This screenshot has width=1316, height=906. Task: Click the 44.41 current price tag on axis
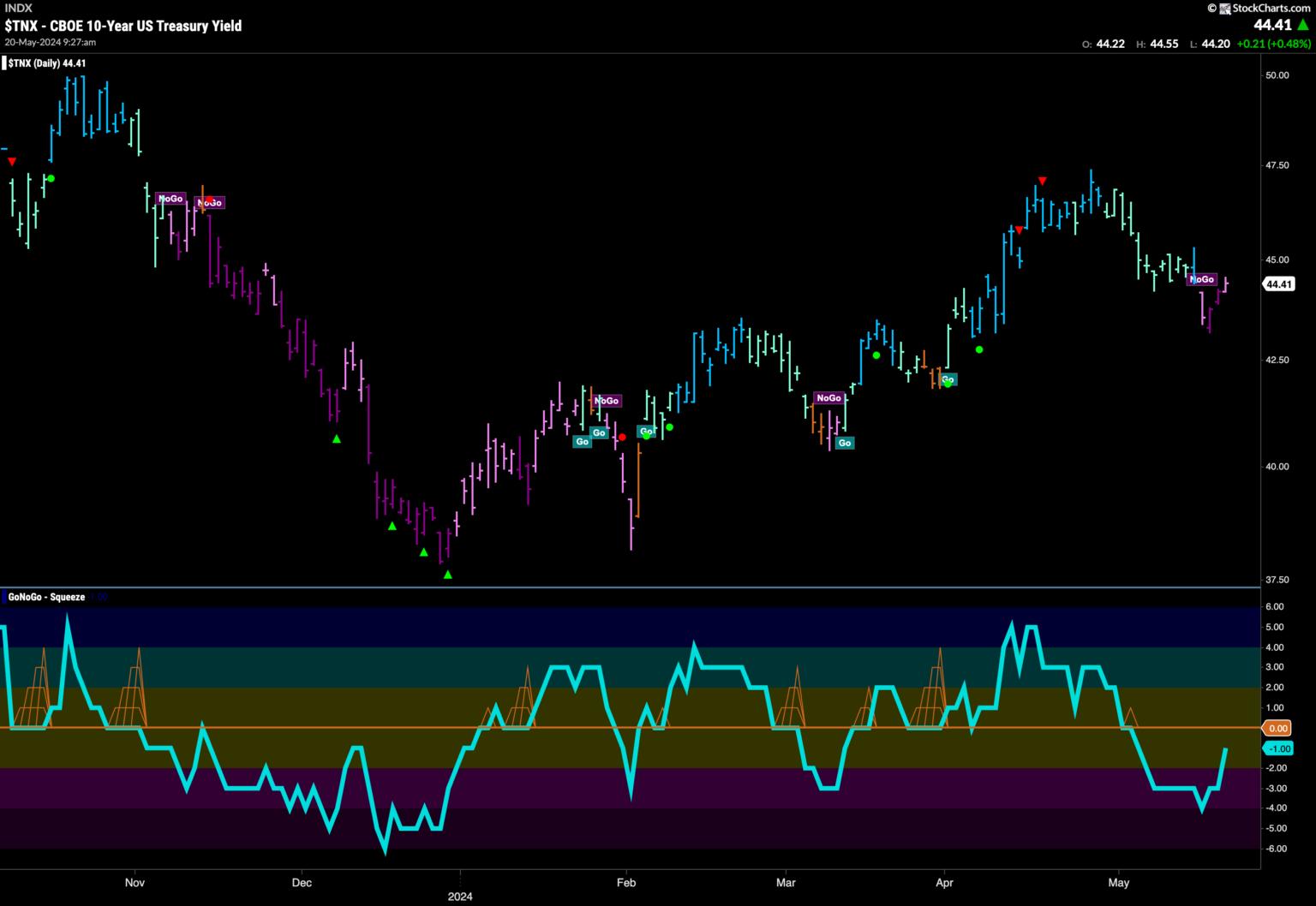coord(1278,284)
